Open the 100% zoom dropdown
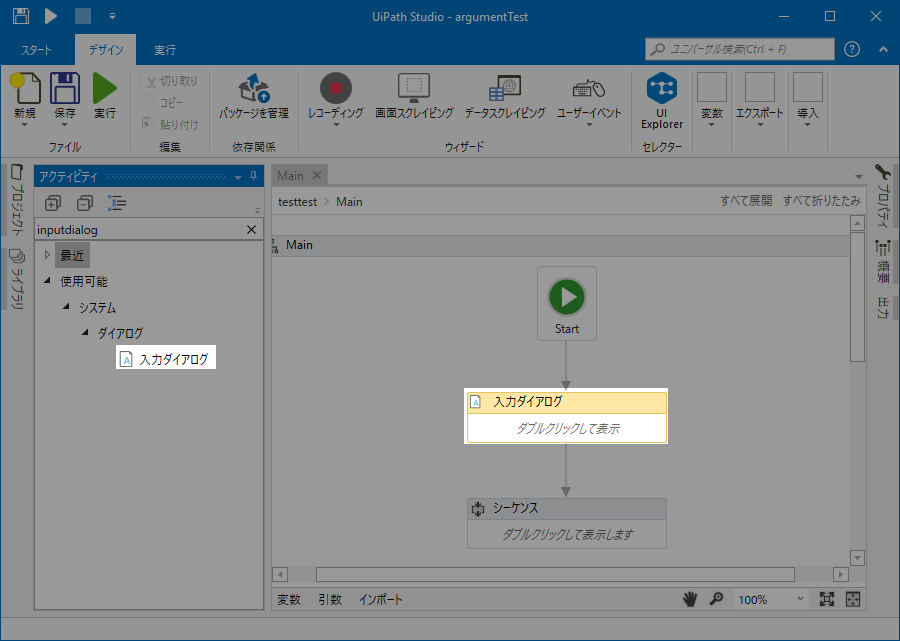 (770, 600)
